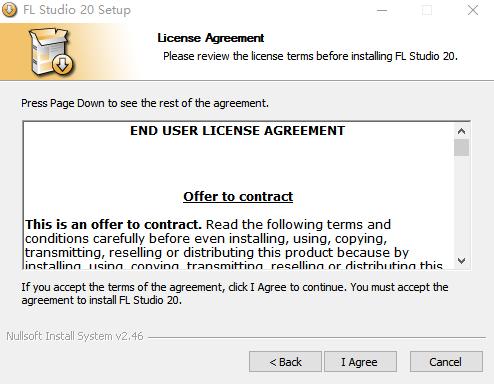Close the setup window with the X button
This screenshot has width=494, height=384.
click(473, 10)
